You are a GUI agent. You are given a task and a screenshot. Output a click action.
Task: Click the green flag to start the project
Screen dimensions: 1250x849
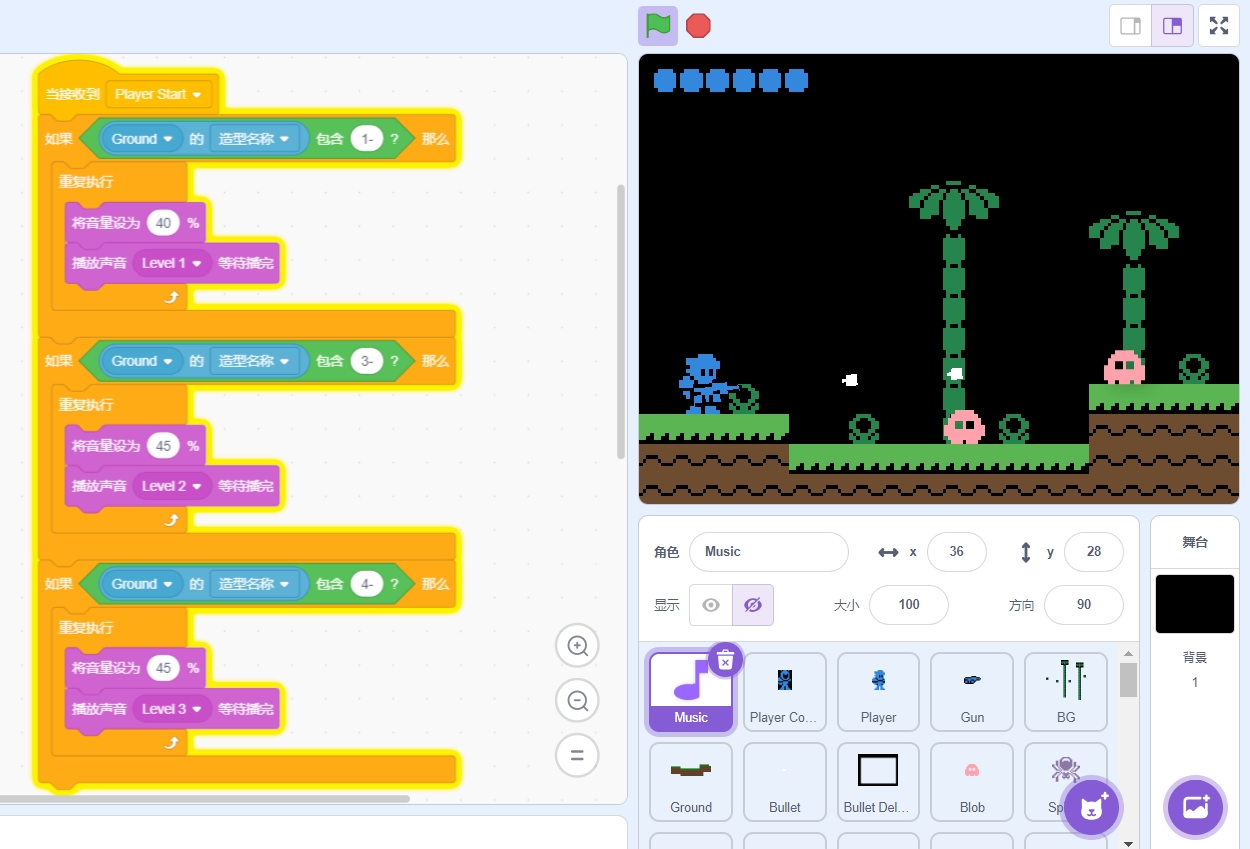[658, 26]
